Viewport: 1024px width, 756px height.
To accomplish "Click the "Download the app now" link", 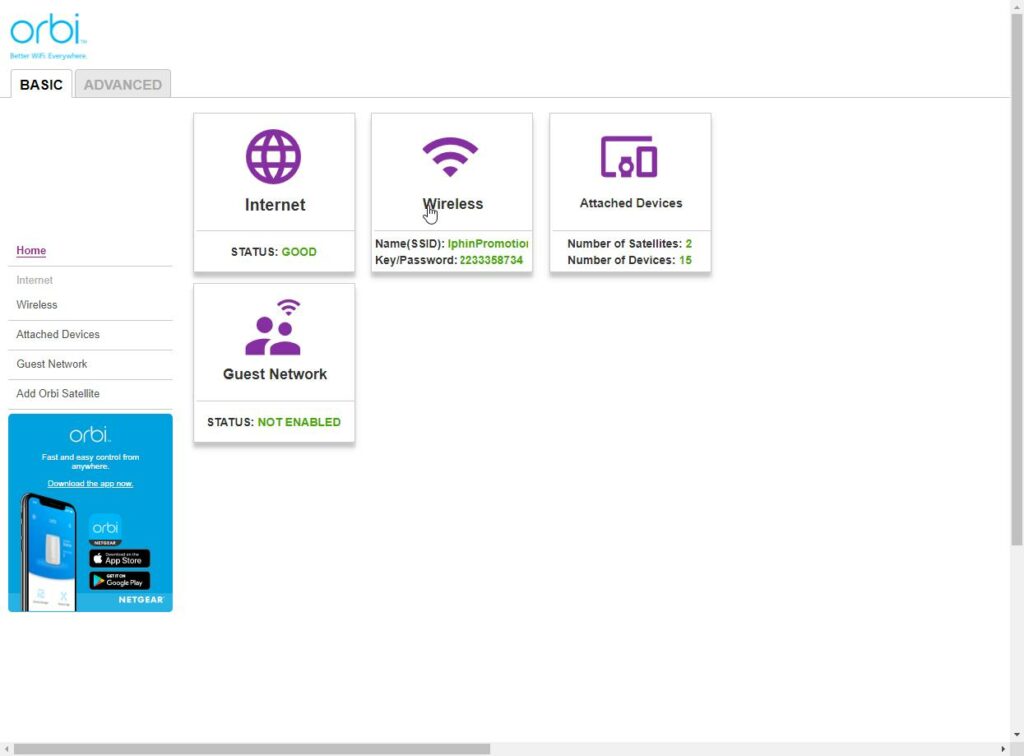I will tap(90, 484).
